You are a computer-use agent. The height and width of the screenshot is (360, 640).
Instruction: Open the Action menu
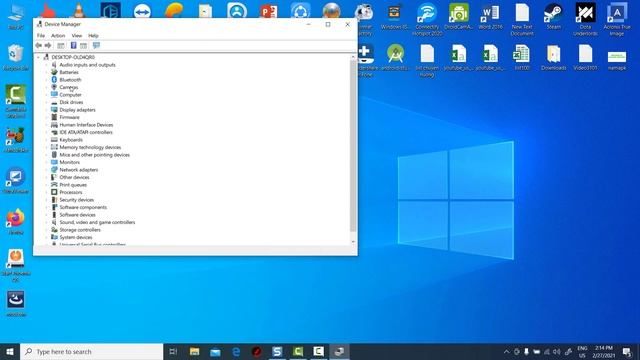(58, 36)
